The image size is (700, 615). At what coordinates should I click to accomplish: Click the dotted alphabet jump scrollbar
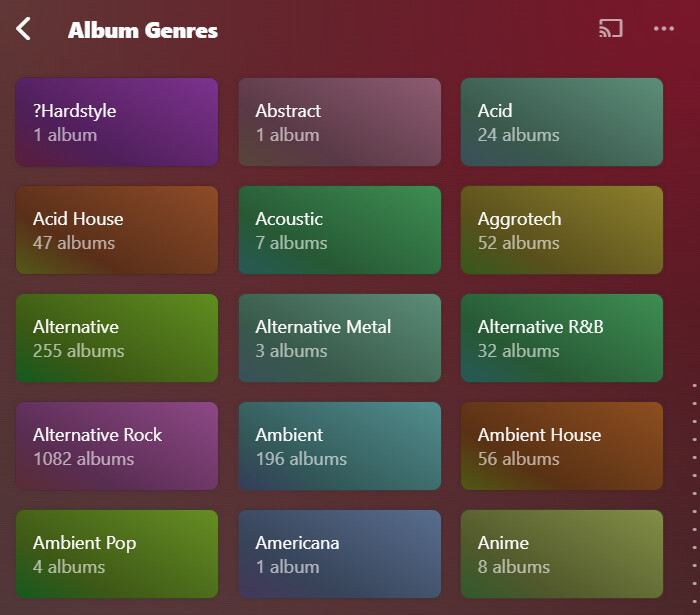694,480
